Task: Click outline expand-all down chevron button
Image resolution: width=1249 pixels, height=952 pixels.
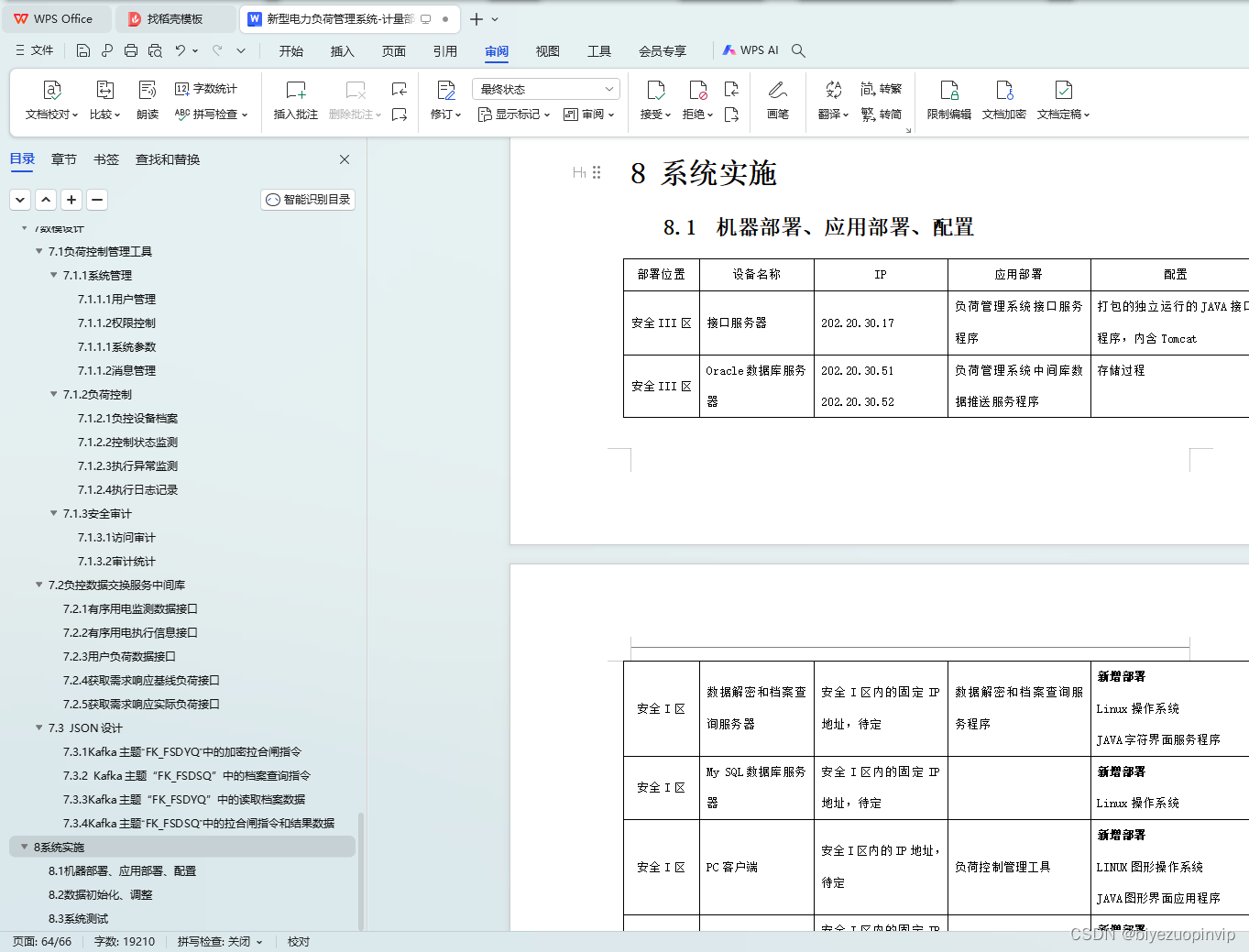Action: (x=20, y=200)
